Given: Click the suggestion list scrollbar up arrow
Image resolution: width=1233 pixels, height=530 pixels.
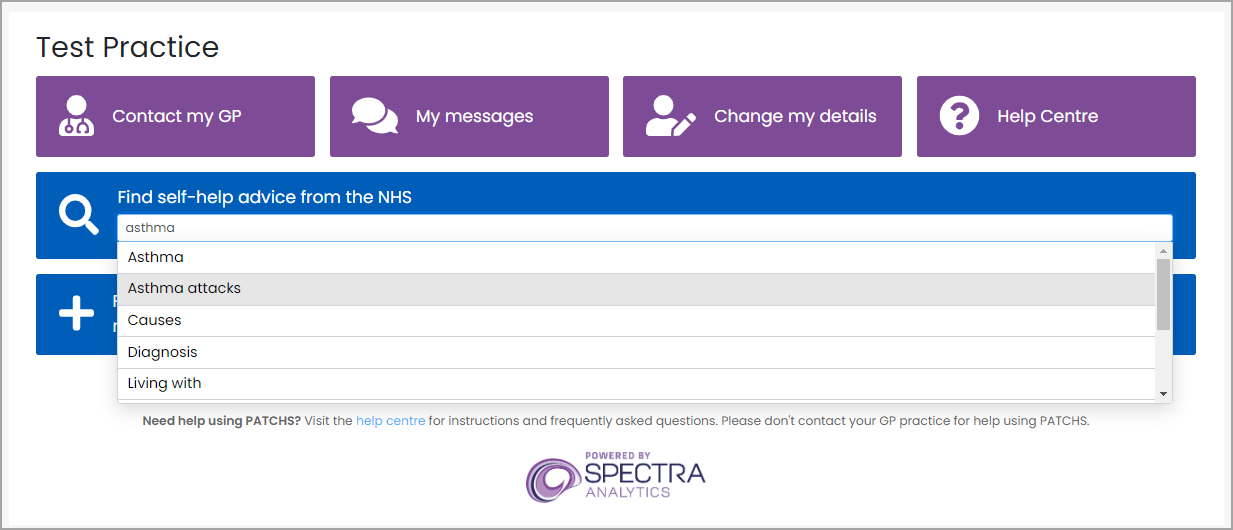Looking at the screenshot, I should [x=1164, y=250].
